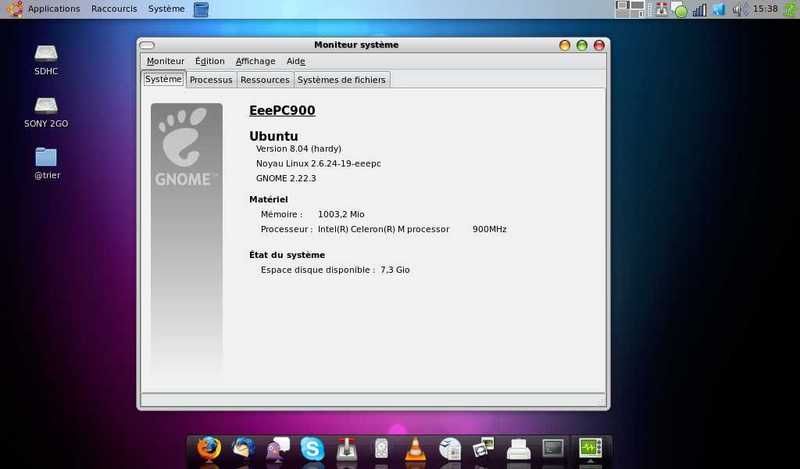
Task: Click the blue bucket icon beside Système
Action: click(201, 9)
